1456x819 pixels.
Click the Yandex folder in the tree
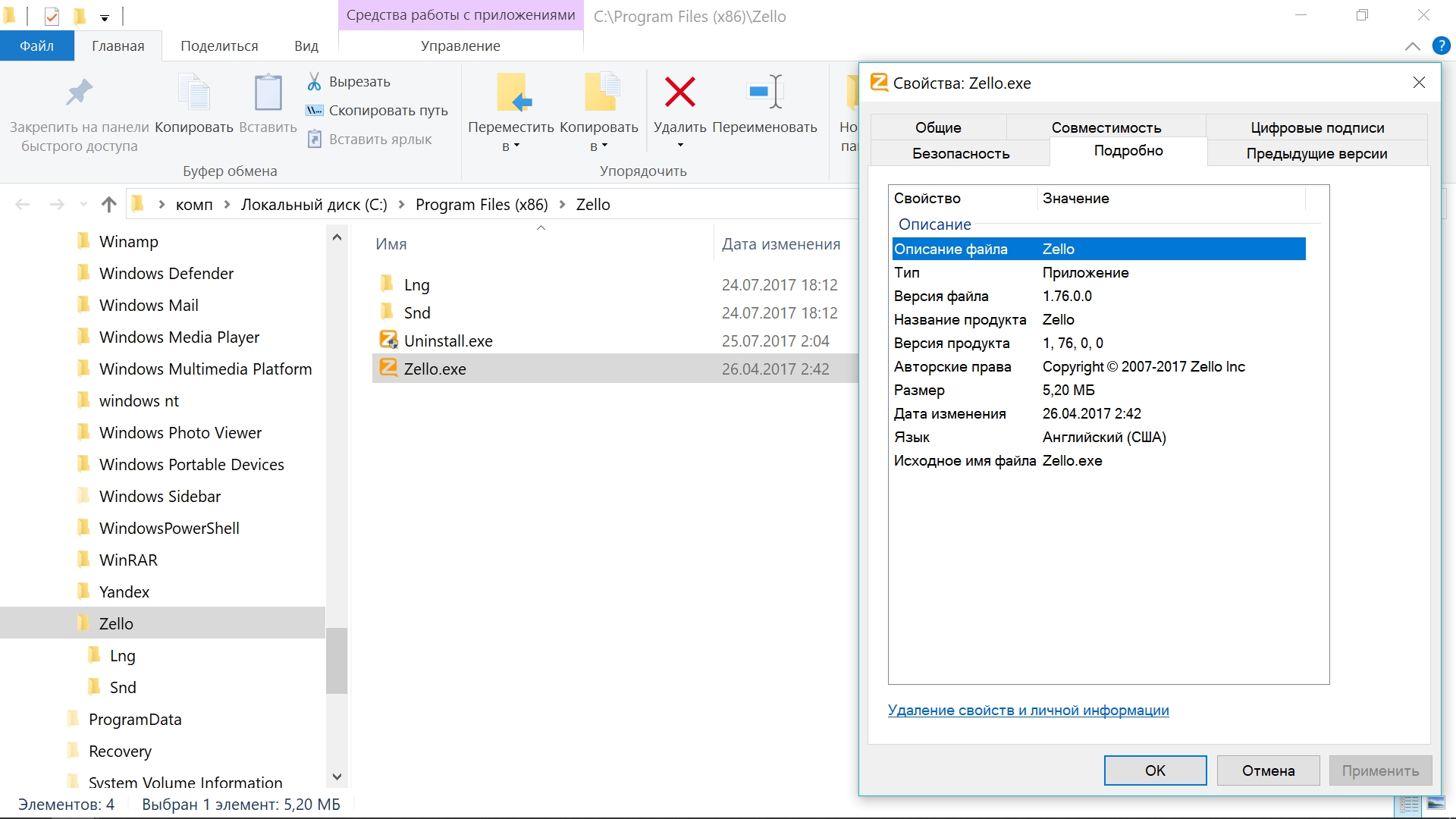(124, 591)
